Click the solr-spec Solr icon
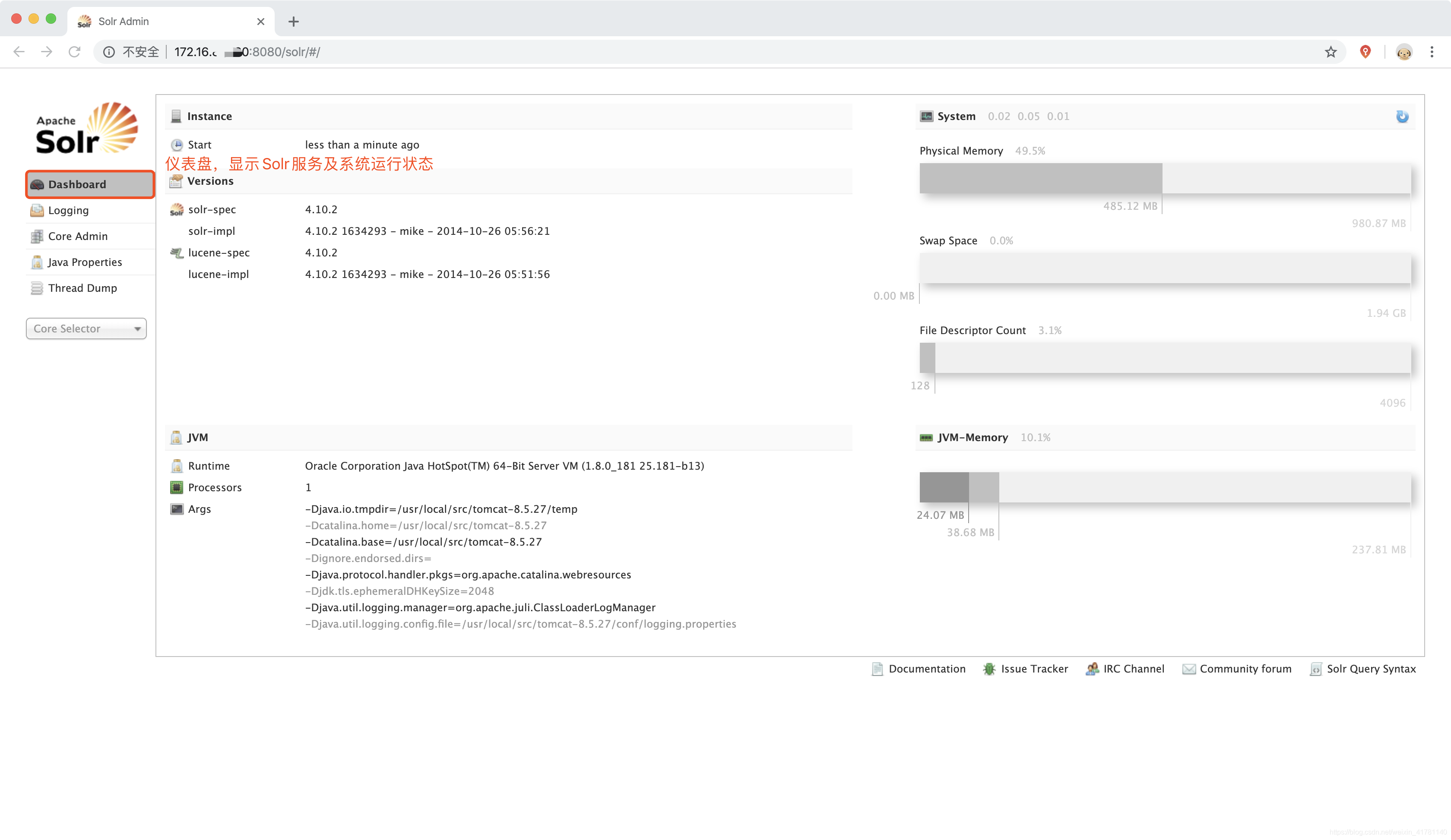The height and width of the screenshot is (840, 1451). click(176, 209)
